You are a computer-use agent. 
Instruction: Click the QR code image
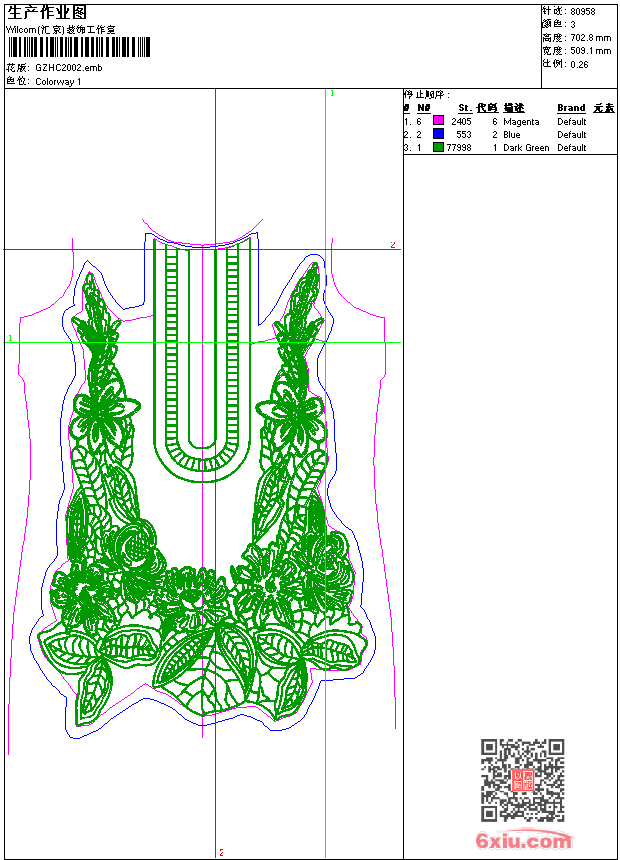pos(523,780)
